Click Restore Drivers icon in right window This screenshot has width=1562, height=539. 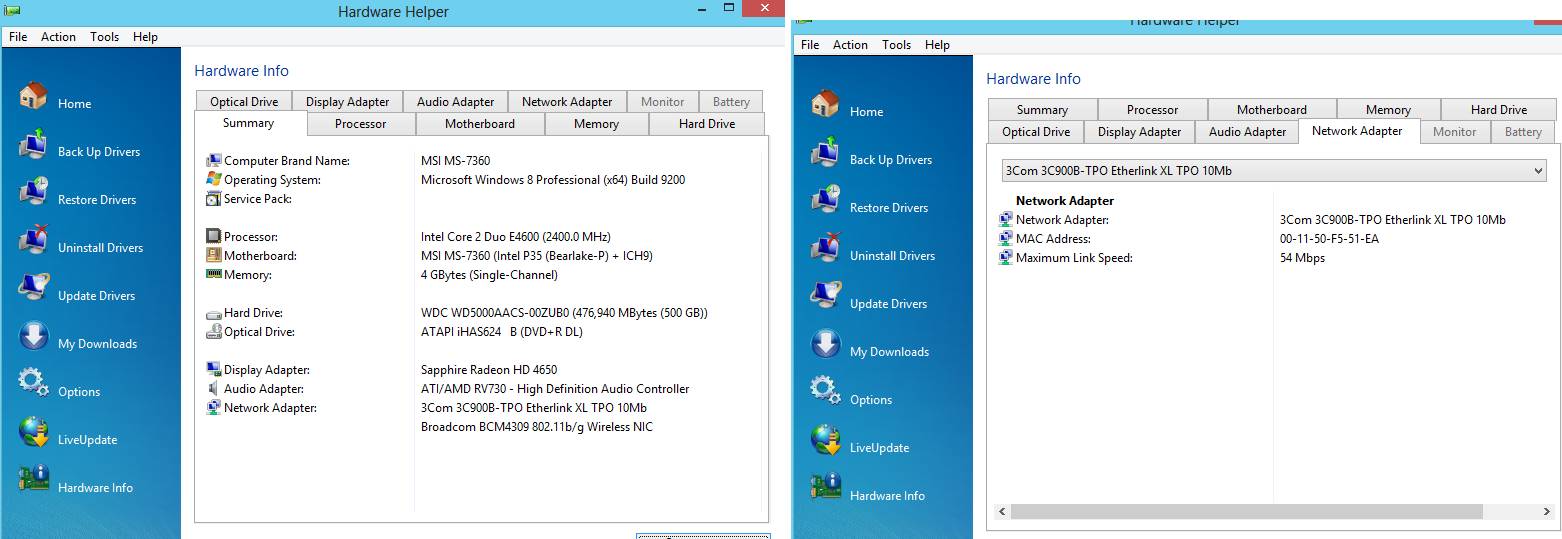[825, 200]
